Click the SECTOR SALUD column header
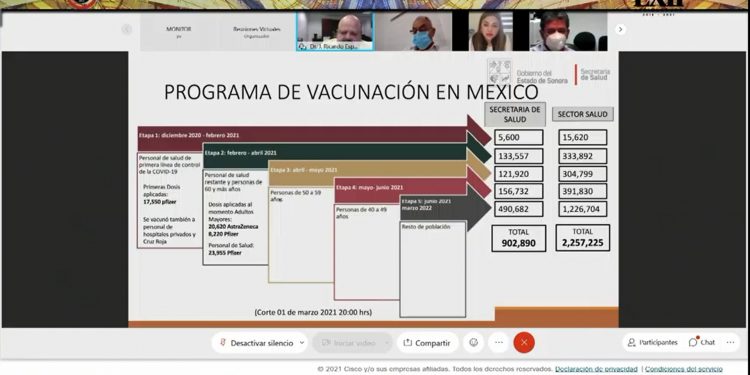 (583, 114)
